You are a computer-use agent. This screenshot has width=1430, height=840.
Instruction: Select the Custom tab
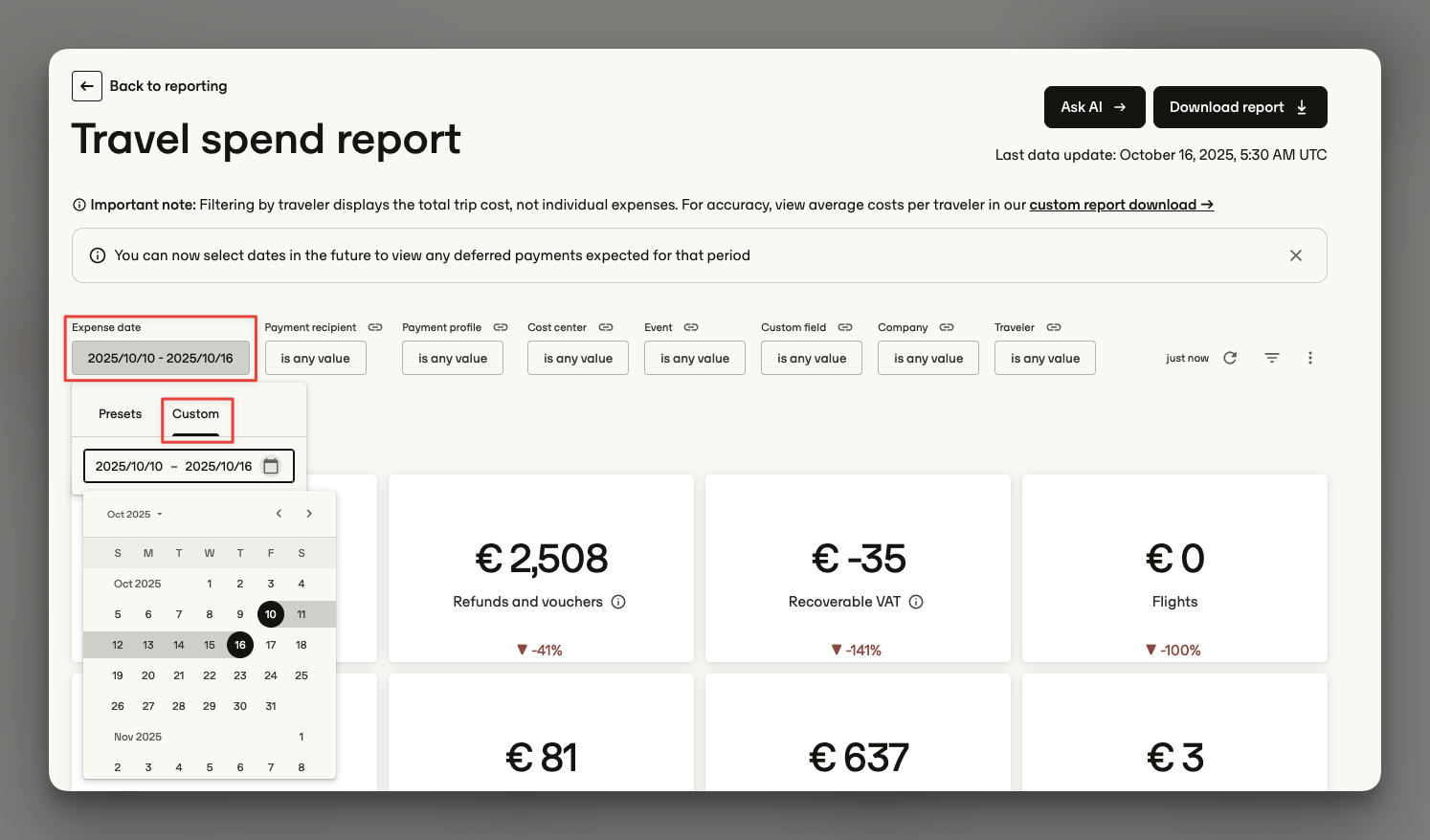(x=196, y=414)
